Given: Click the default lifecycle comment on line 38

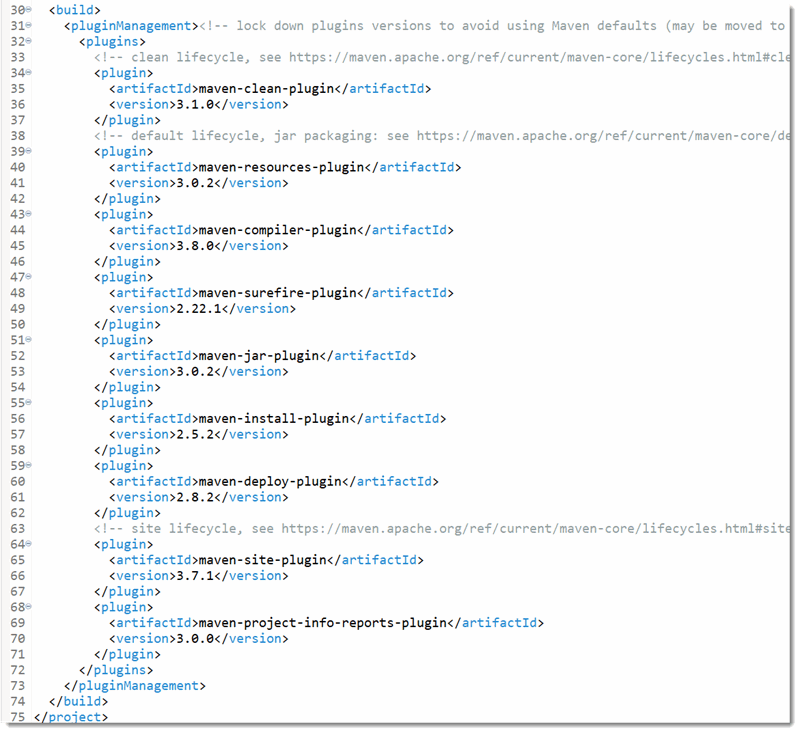Looking at the screenshot, I should tap(442, 136).
